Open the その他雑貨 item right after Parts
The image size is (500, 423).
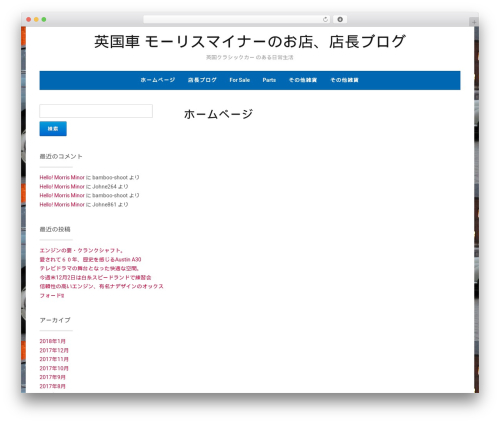(303, 80)
